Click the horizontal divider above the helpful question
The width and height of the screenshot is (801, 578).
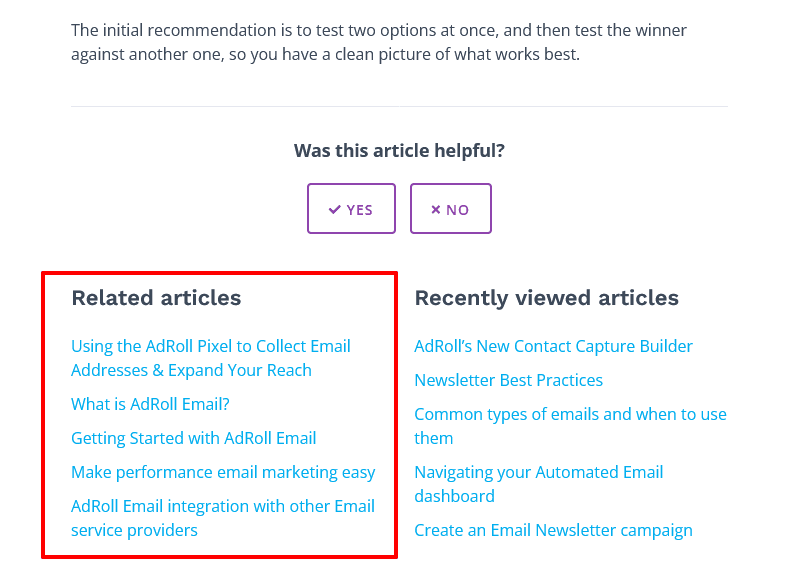pyautogui.click(x=399, y=106)
